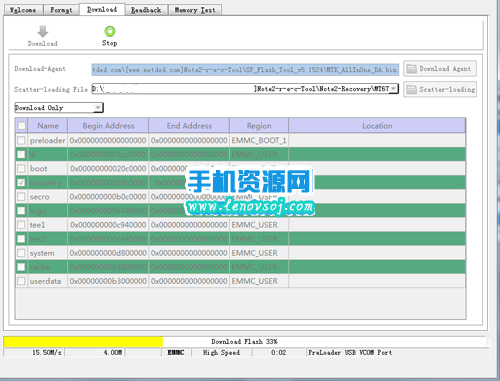Screen dimensions: 500x381
Task: Check the tee2 partition checkbox
Action: click(21, 239)
